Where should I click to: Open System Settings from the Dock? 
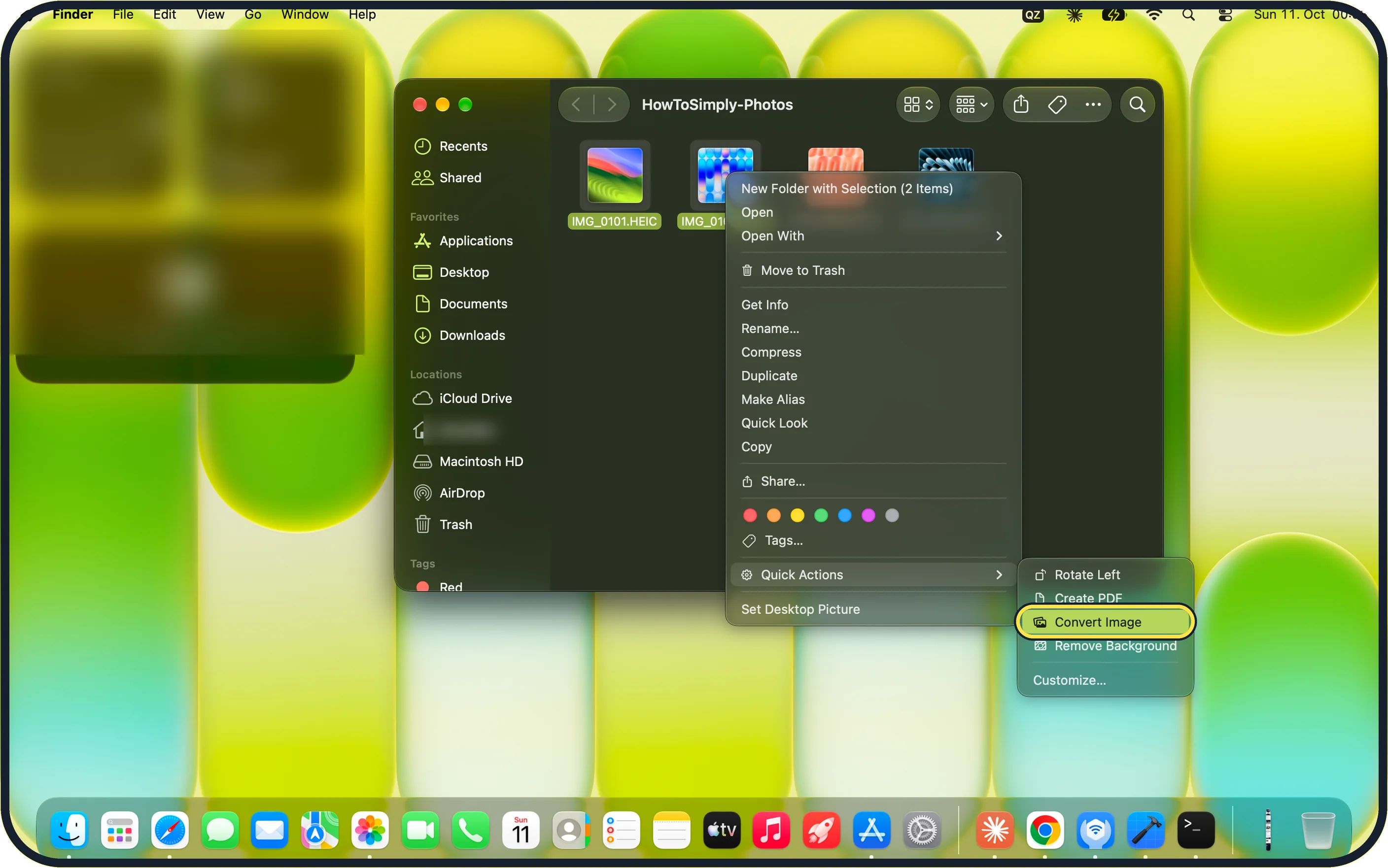pos(922,830)
